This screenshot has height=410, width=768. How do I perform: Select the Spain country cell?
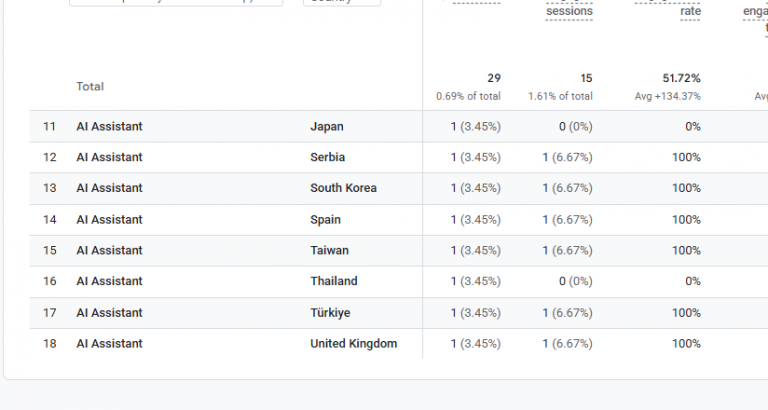pos(325,220)
